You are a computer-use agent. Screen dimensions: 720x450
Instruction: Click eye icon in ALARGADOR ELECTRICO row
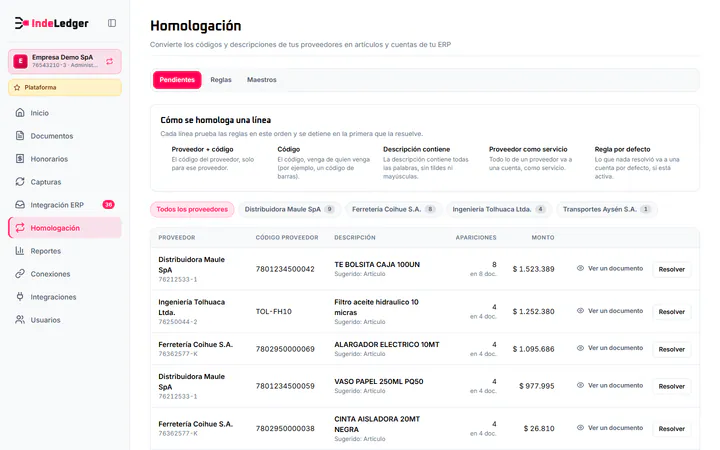click(580, 348)
